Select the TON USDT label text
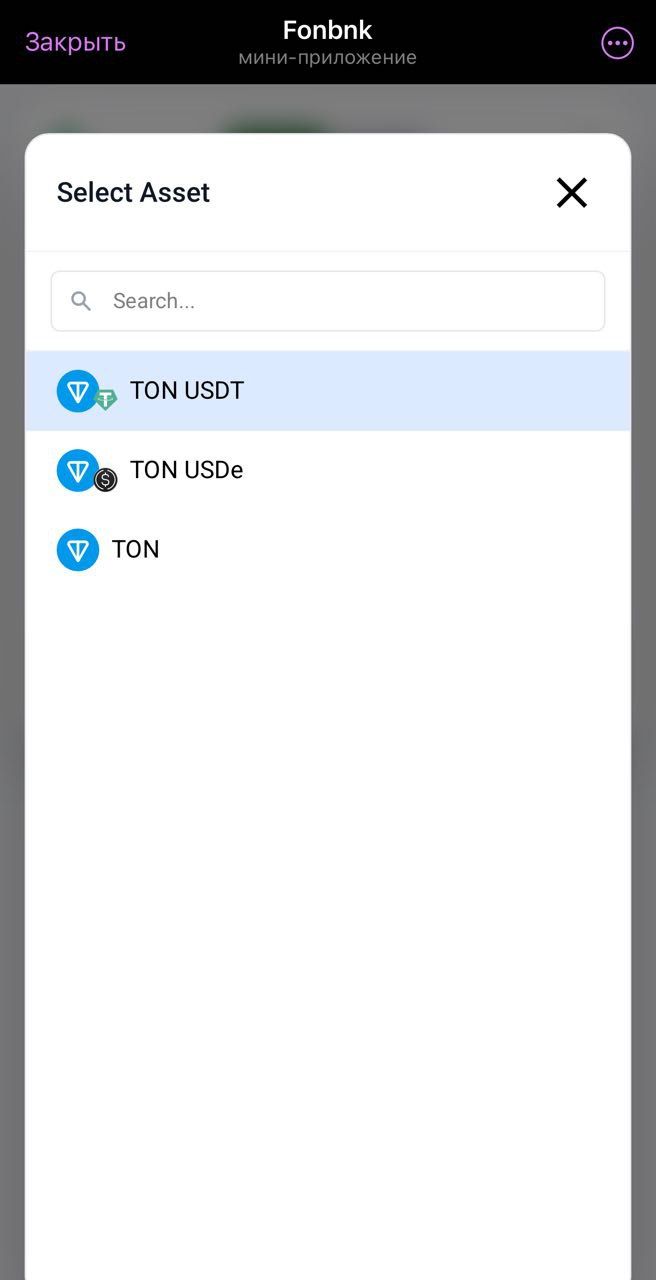 click(187, 390)
